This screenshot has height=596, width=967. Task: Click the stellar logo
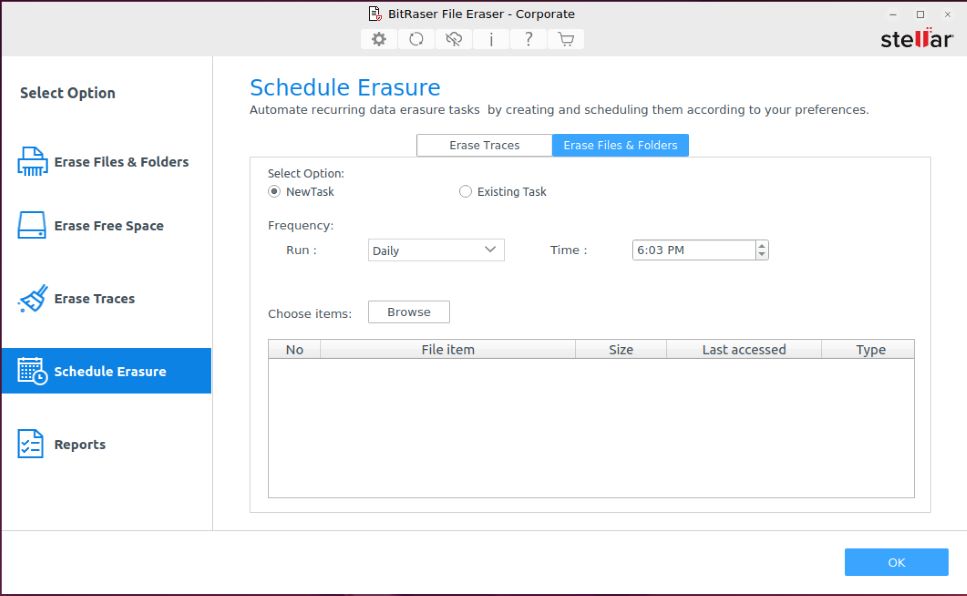[x=916, y=38]
